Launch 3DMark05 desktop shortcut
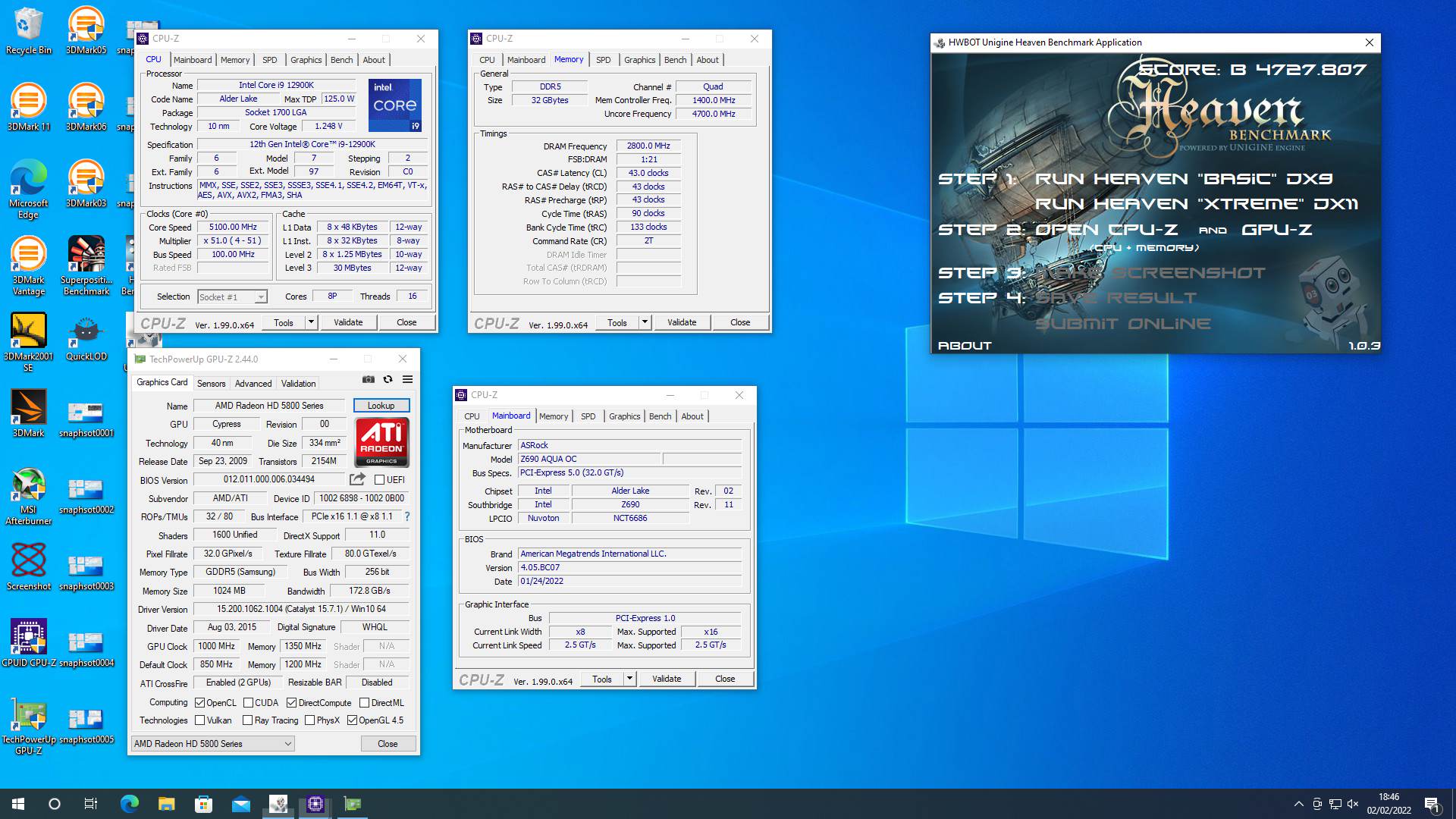Viewport: 1456px width, 819px height. click(86, 31)
